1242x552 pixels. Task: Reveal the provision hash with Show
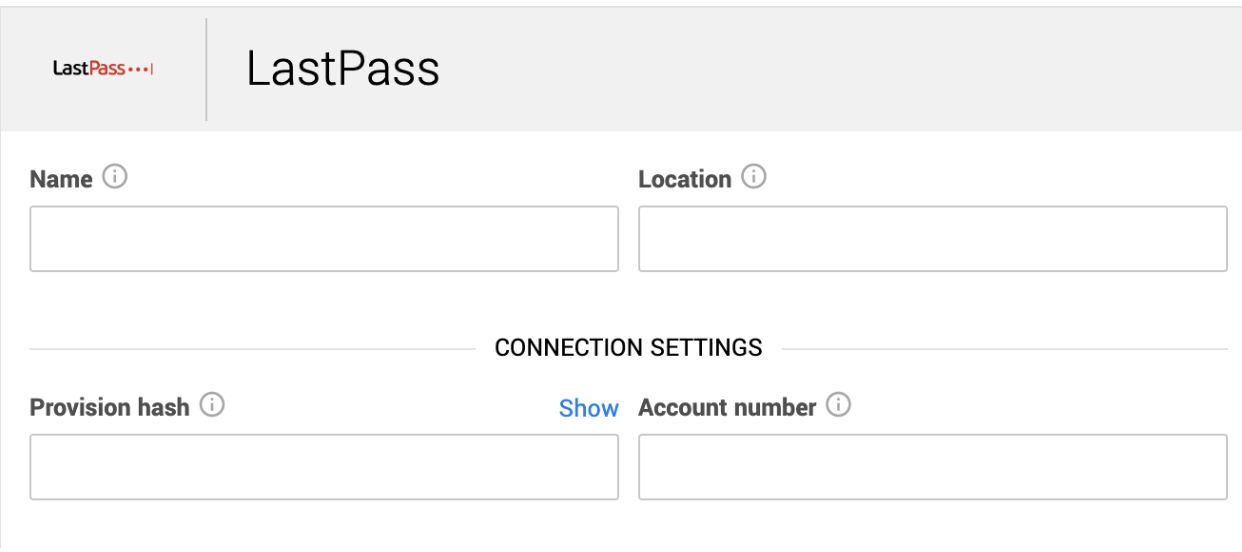[x=589, y=408]
